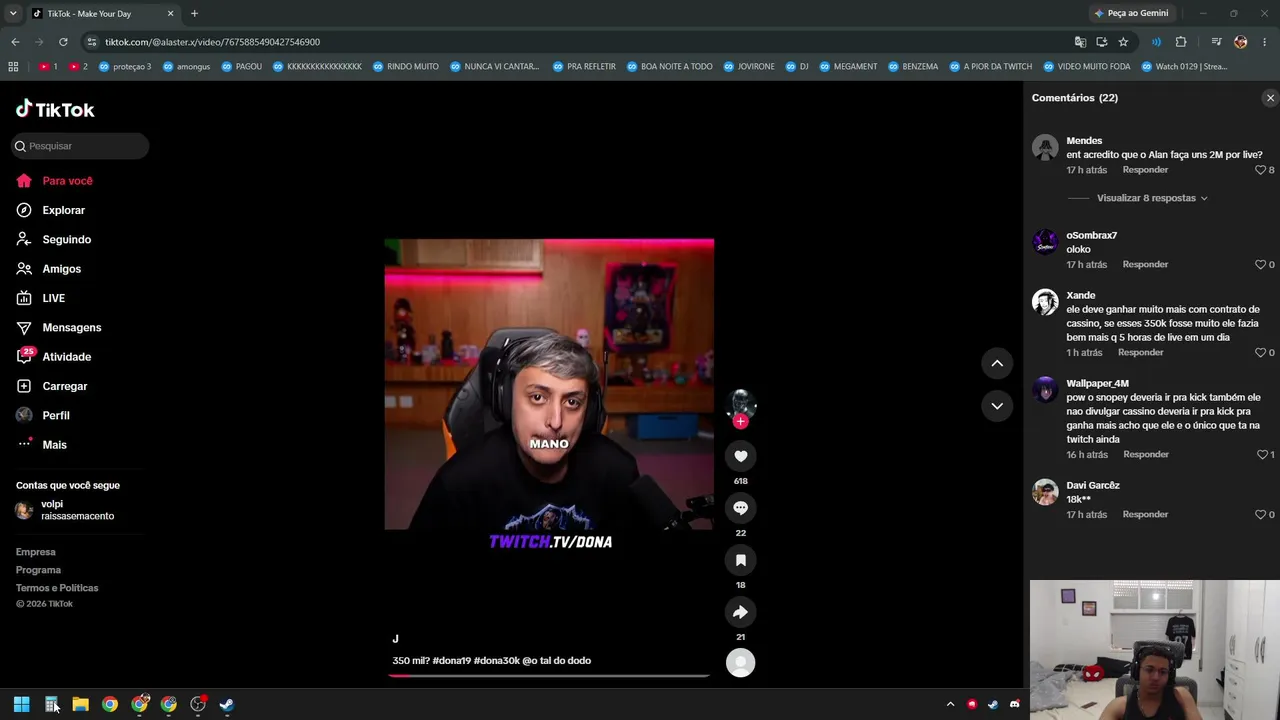Click Peça ao Gemini button
The height and width of the screenshot is (720, 1280).
[x=1131, y=13]
